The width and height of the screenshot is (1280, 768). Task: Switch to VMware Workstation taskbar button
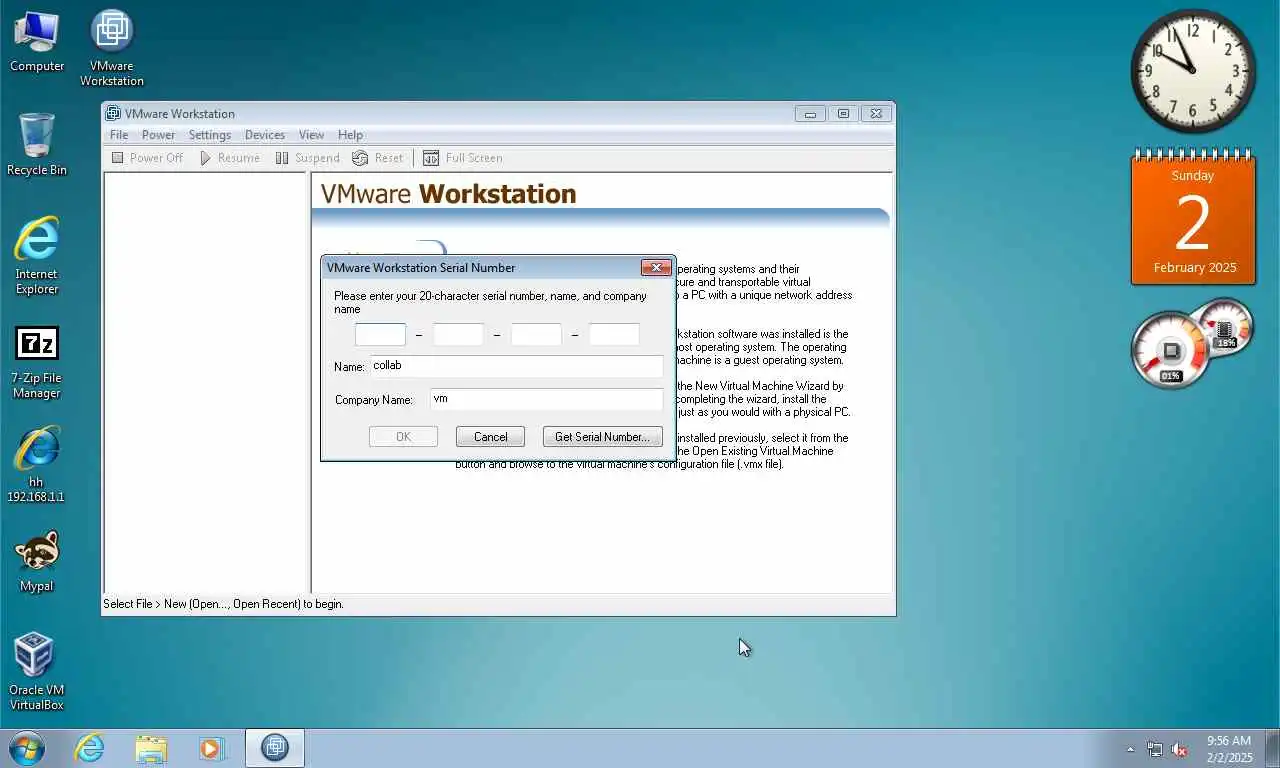(x=274, y=748)
